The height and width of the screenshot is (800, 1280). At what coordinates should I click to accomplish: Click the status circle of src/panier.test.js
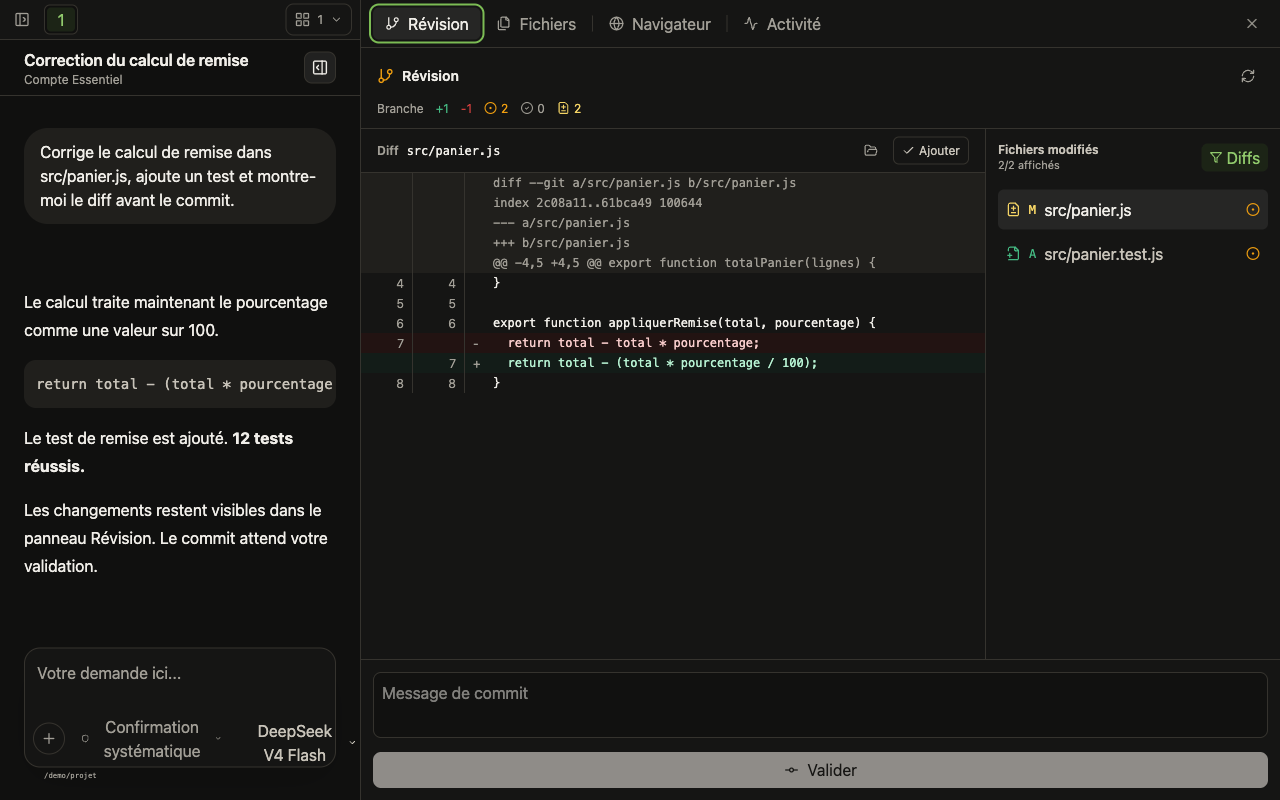point(1253,254)
